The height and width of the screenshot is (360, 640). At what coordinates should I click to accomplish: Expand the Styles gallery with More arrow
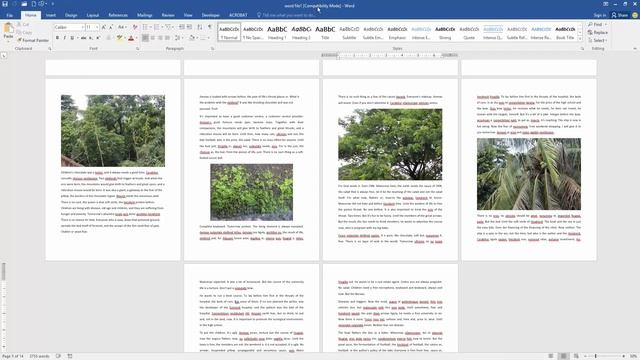tap(580, 39)
